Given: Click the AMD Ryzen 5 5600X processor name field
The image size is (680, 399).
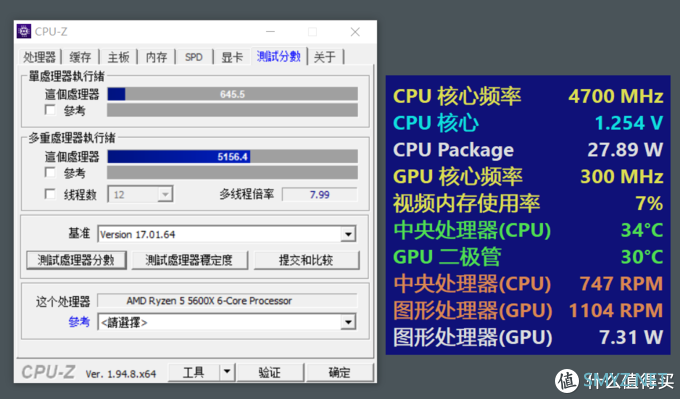Looking at the screenshot, I should click(227, 301).
